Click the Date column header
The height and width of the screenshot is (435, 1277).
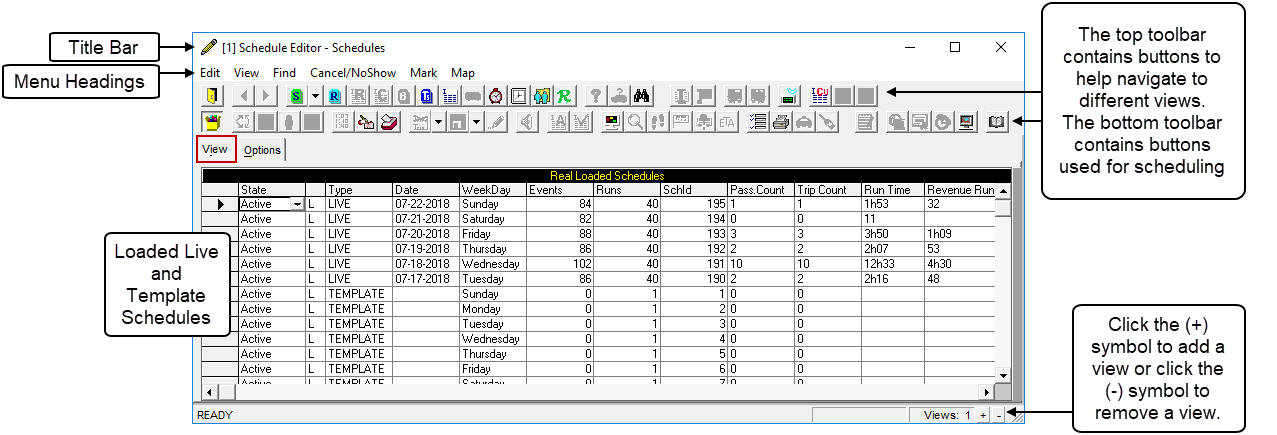(x=426, y=189)
